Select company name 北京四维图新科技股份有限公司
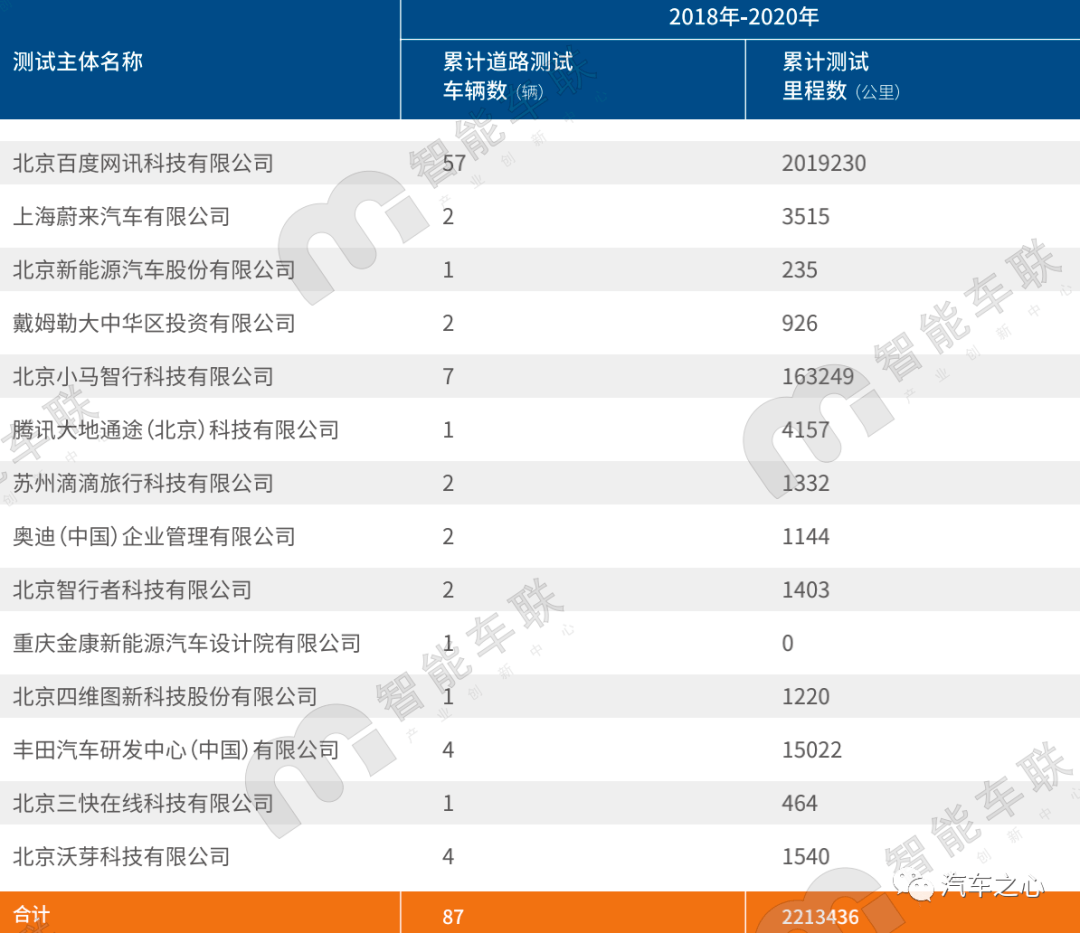The image size is (1080, 933). (165, 697)
